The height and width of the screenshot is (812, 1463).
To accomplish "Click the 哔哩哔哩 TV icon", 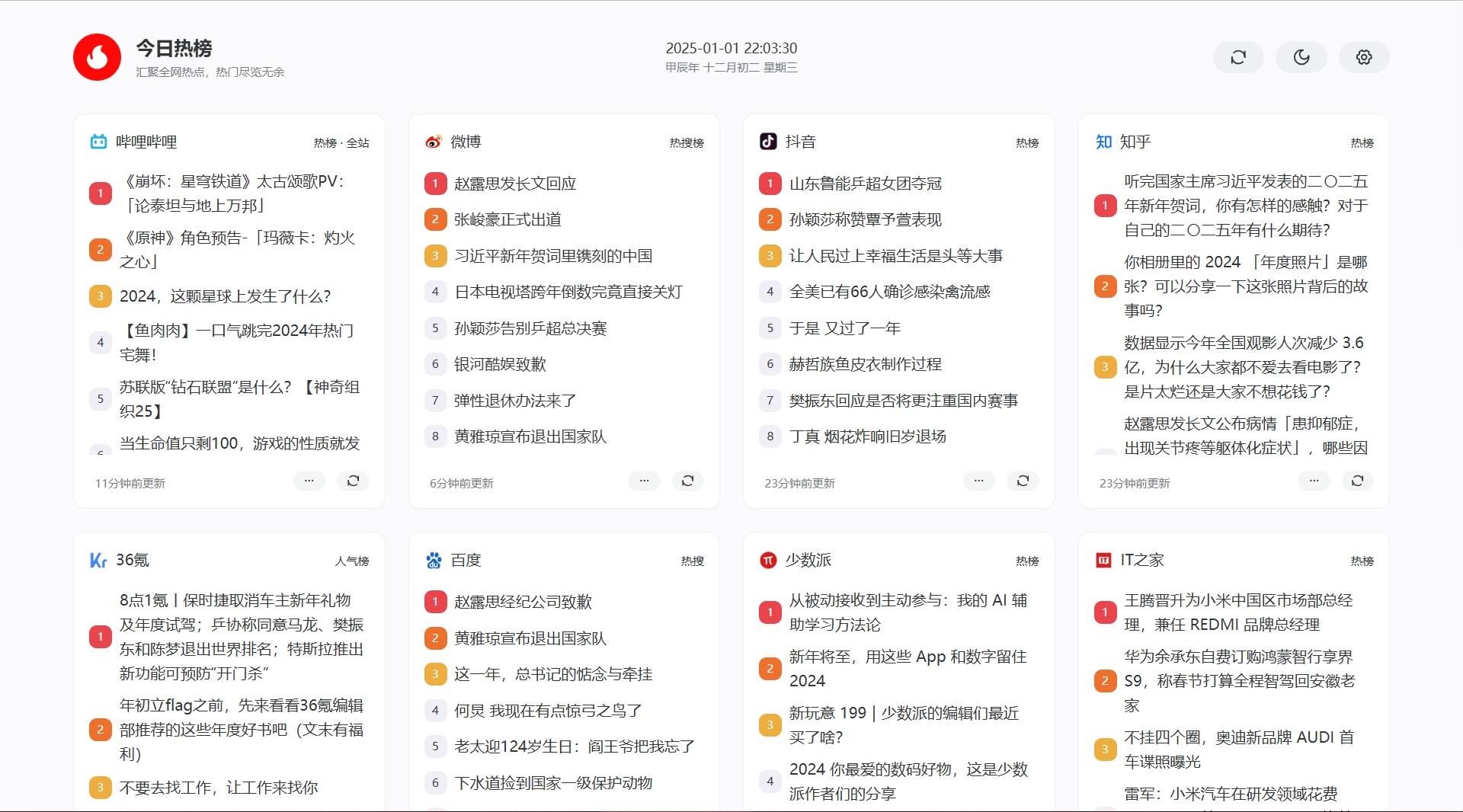I will [x=98, y=142].
